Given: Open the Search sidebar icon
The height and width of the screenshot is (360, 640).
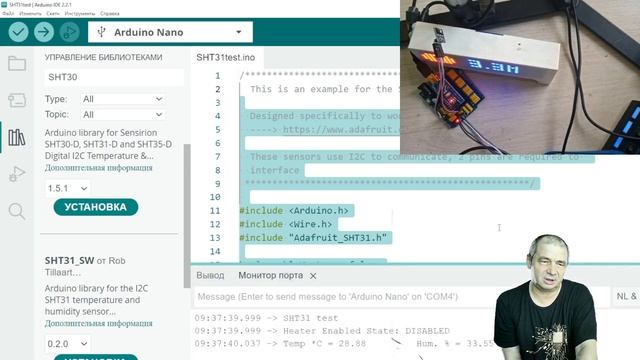Looking at the screenshot, I should tap(17, 211).
